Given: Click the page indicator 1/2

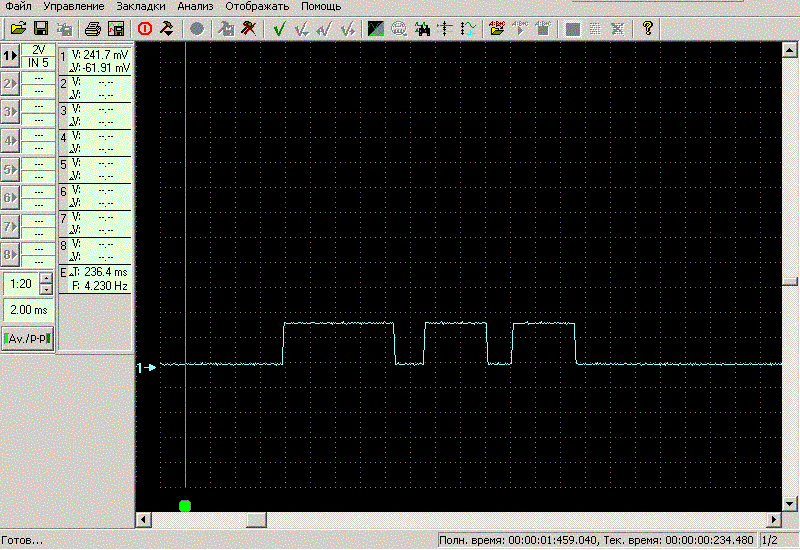Looking at the screenshot, I should pos(770,540).
